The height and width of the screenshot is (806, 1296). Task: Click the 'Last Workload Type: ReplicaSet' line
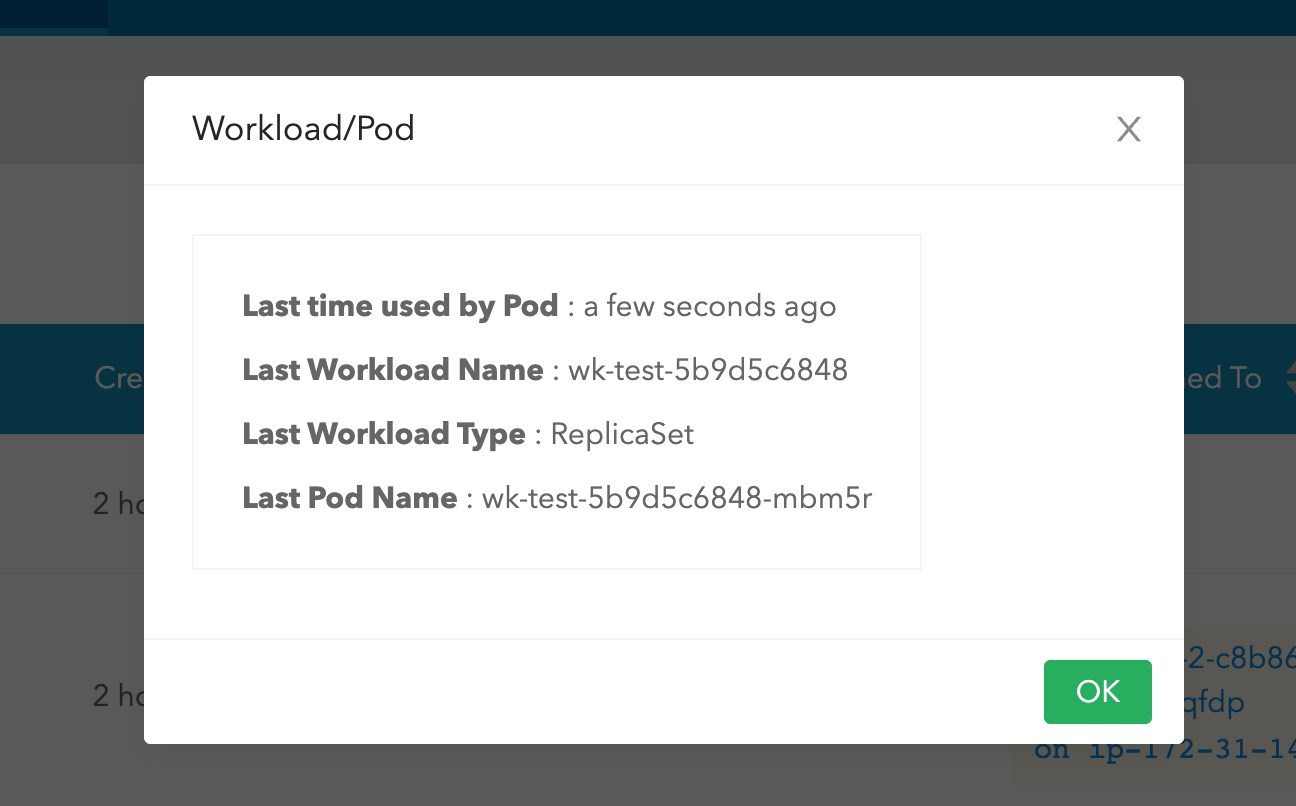pos(468,434)
